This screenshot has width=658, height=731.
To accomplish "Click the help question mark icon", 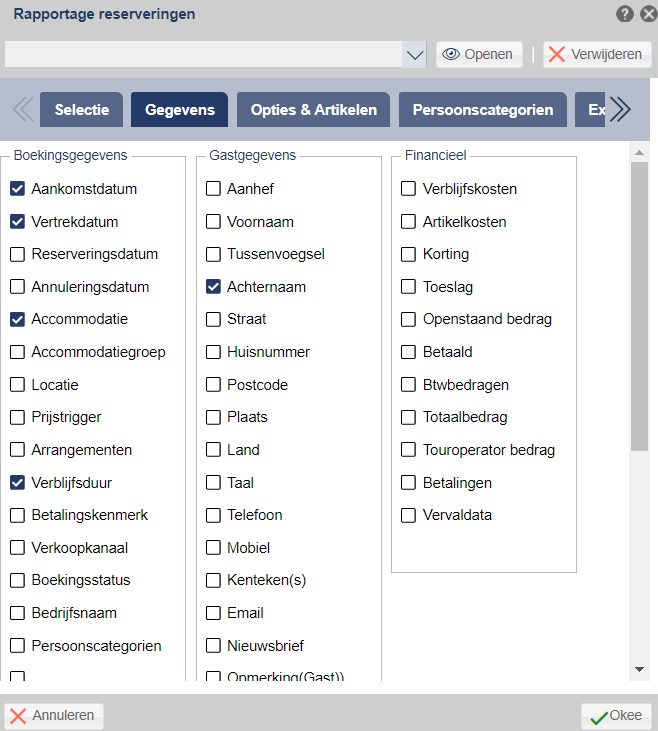I will [x=624, y=14].
